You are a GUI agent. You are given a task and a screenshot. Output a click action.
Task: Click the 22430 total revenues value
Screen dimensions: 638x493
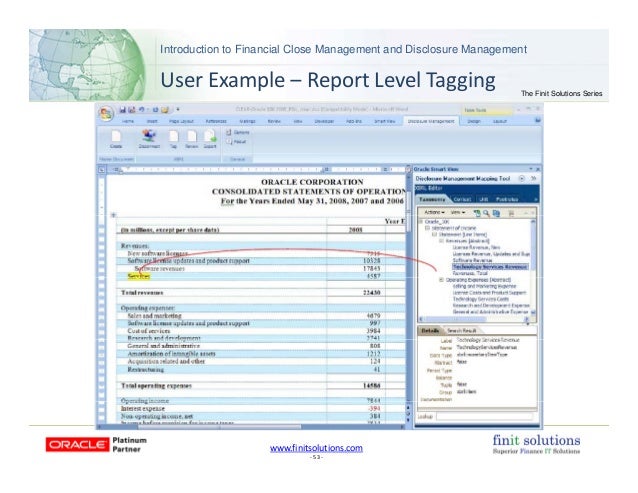[371, 292]
